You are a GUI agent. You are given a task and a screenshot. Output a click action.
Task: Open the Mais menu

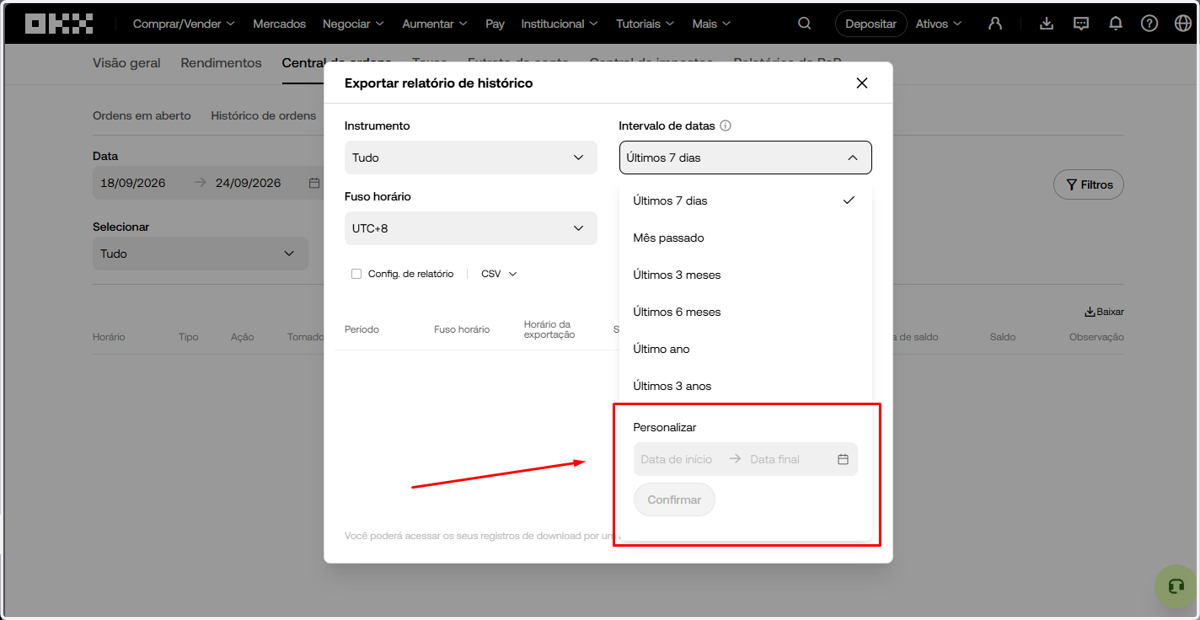click(712, 23)
